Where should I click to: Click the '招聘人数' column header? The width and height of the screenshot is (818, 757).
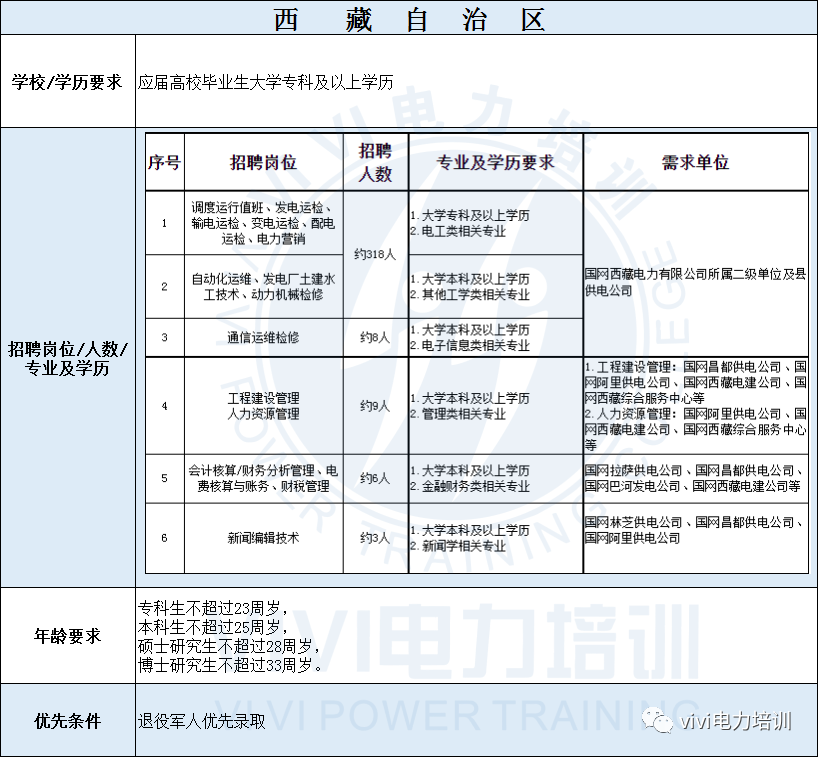pyautogui.click(x=376, y=162)
